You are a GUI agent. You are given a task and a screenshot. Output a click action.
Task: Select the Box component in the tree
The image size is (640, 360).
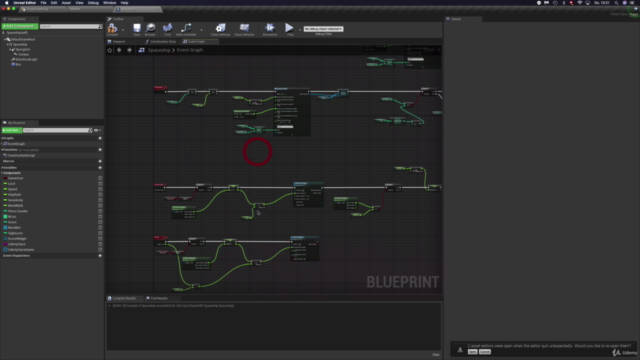coord(18,64)
